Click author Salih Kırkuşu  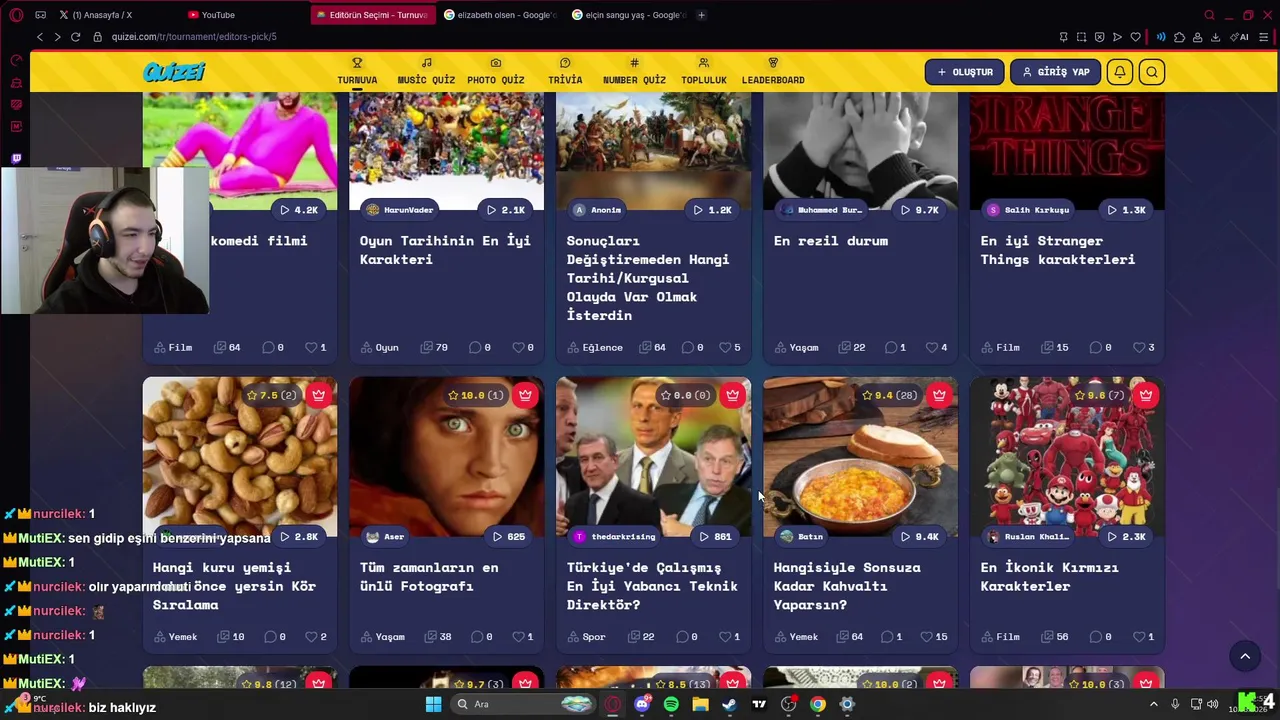pyautogui.click(x=1028, y=210)
